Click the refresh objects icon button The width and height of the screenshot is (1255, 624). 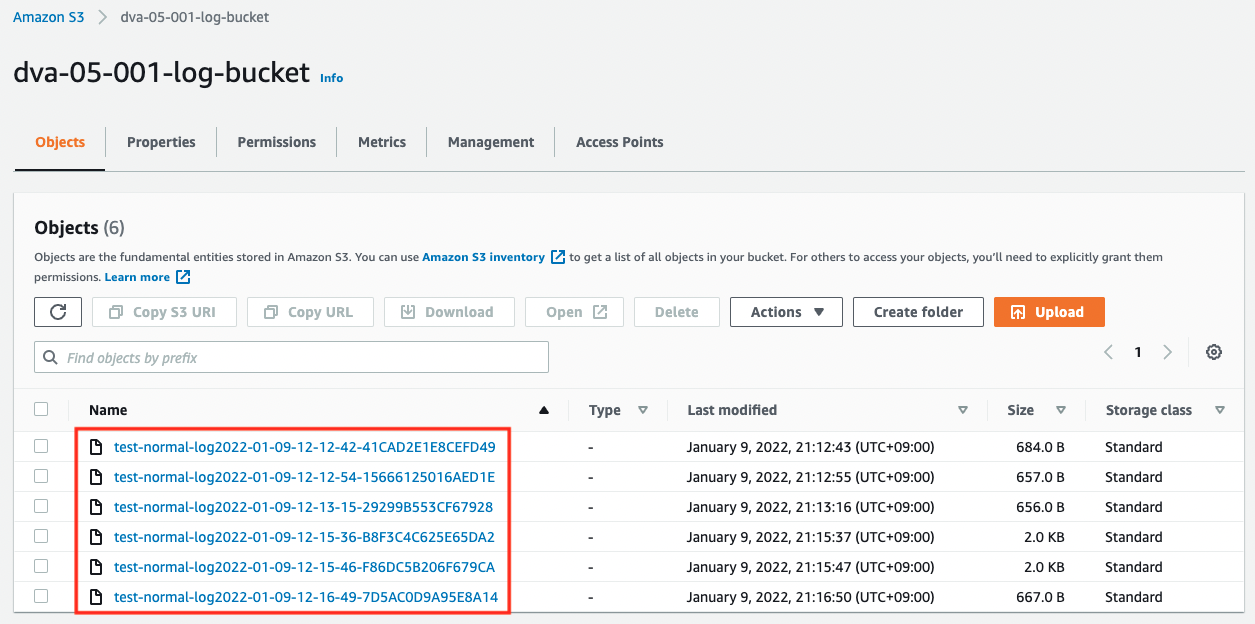click(58, 312)
